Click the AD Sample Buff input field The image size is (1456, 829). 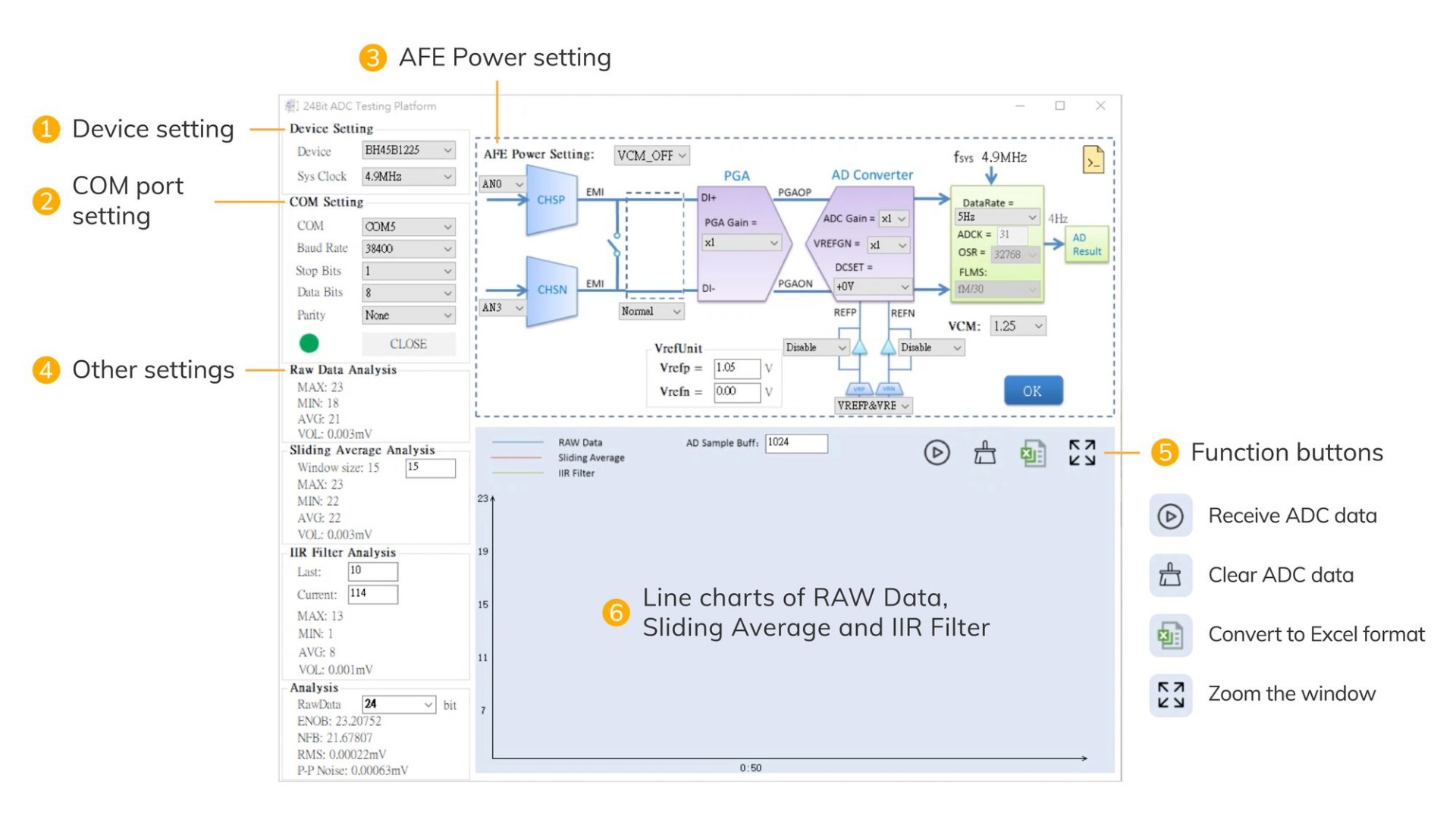click(x=796, y=443)
